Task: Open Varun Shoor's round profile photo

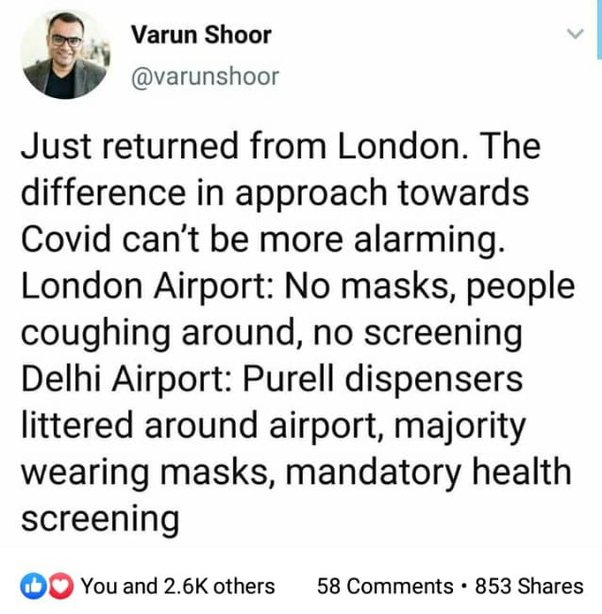Action: [x=65, y=54]
